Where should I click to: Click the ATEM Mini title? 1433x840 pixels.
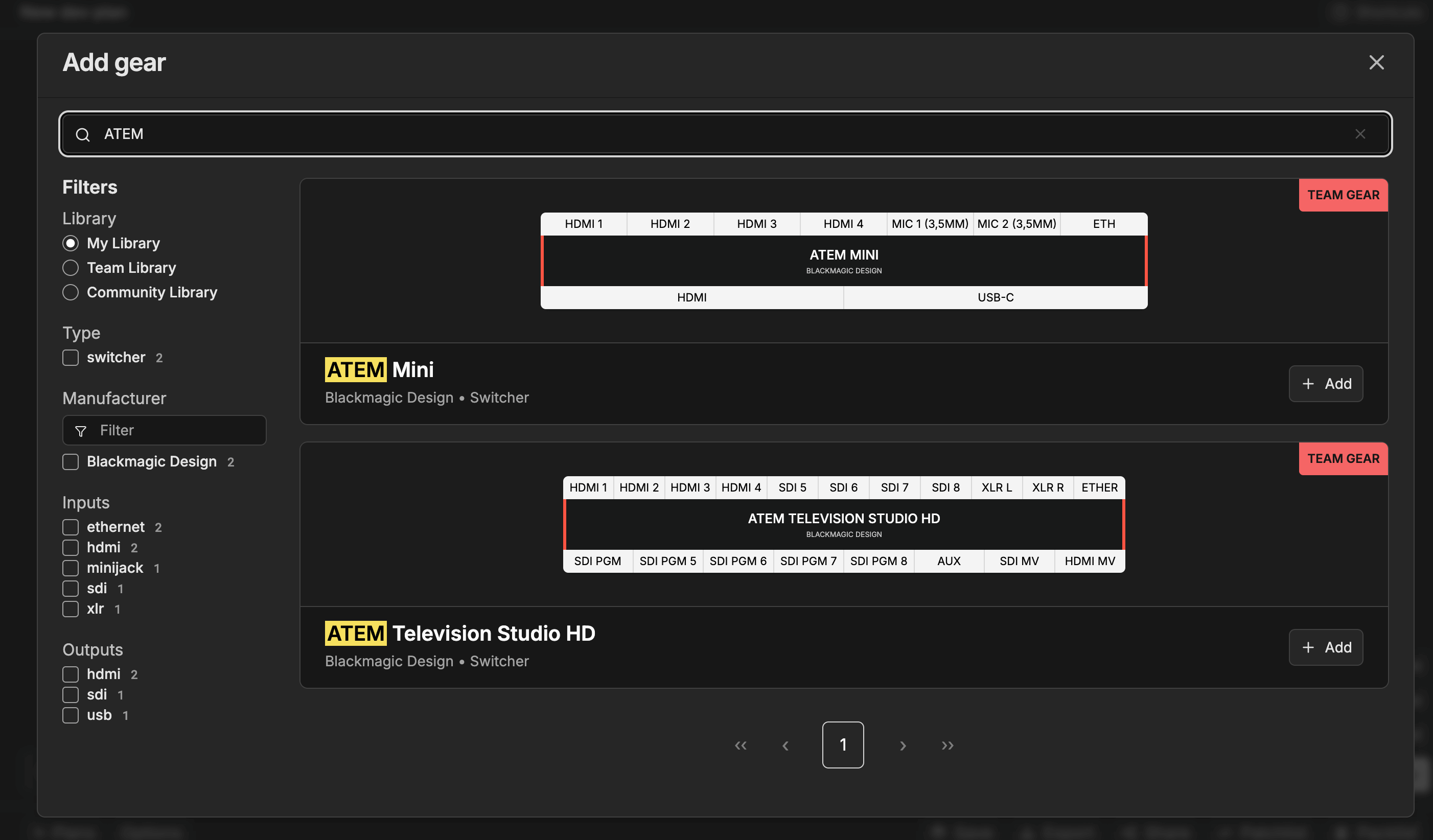point(379,370)
